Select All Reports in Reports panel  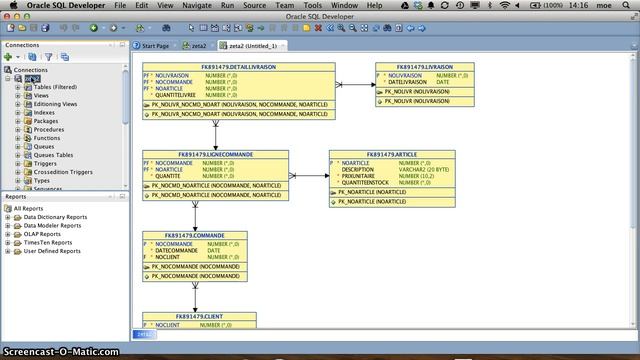pyautogui.click(x=28, y=209)
